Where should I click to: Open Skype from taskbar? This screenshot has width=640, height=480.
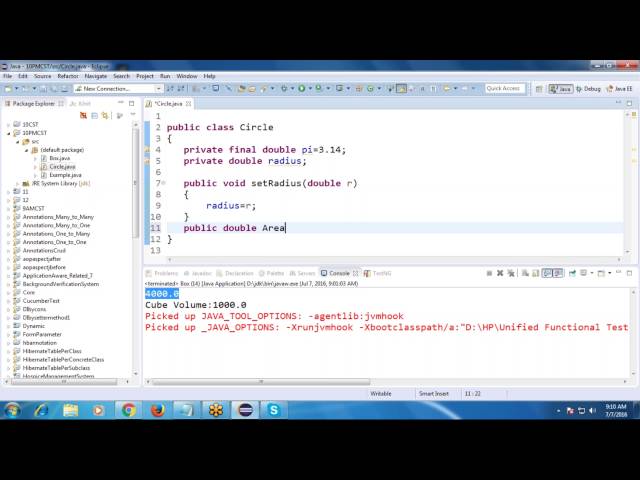[x=274, y=410]
